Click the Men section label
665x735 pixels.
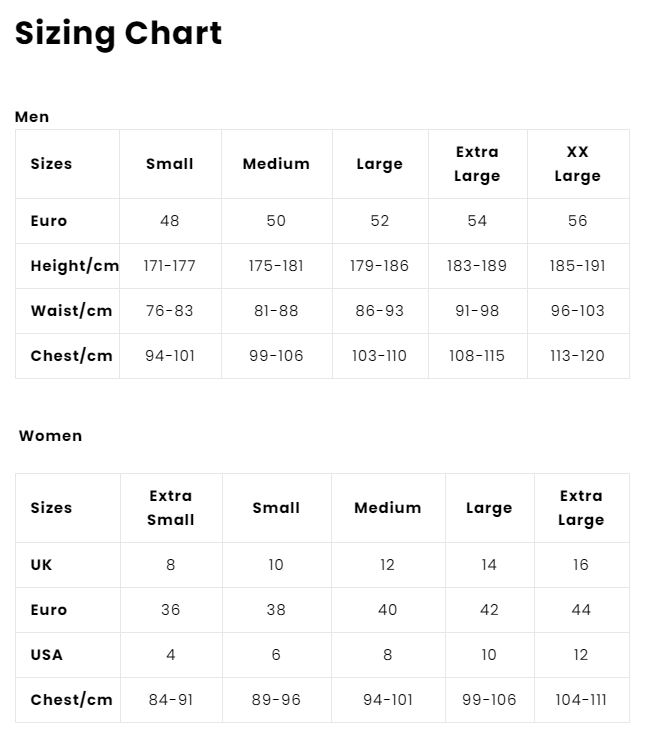tap(32, 117)
